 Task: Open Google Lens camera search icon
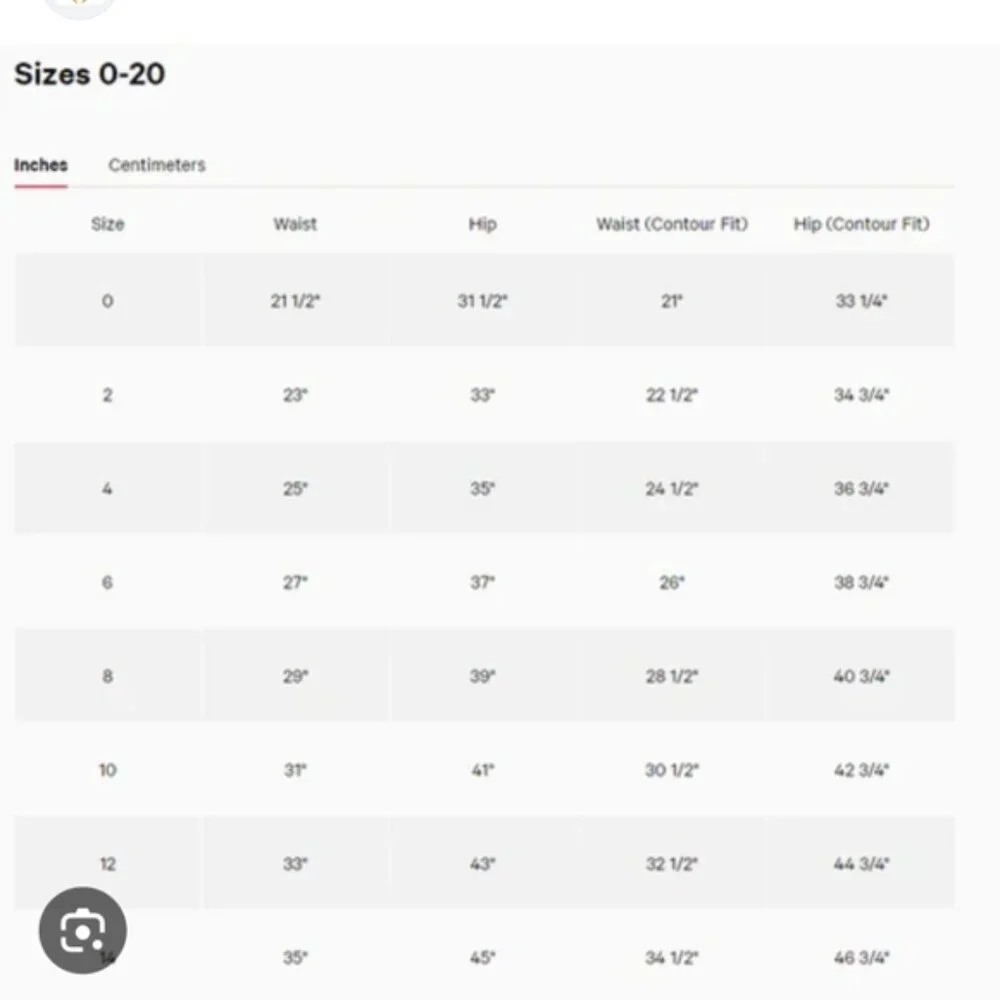coord(85,929)
